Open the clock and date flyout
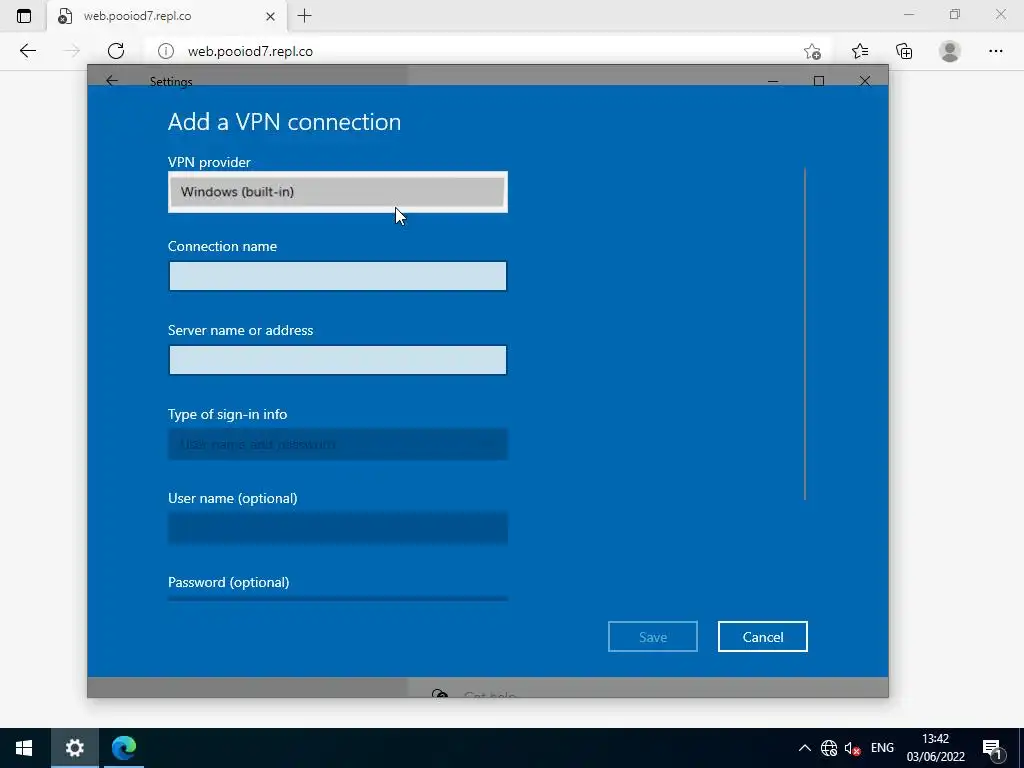This screenshot has width=1024, height=768. pos(935,748)
